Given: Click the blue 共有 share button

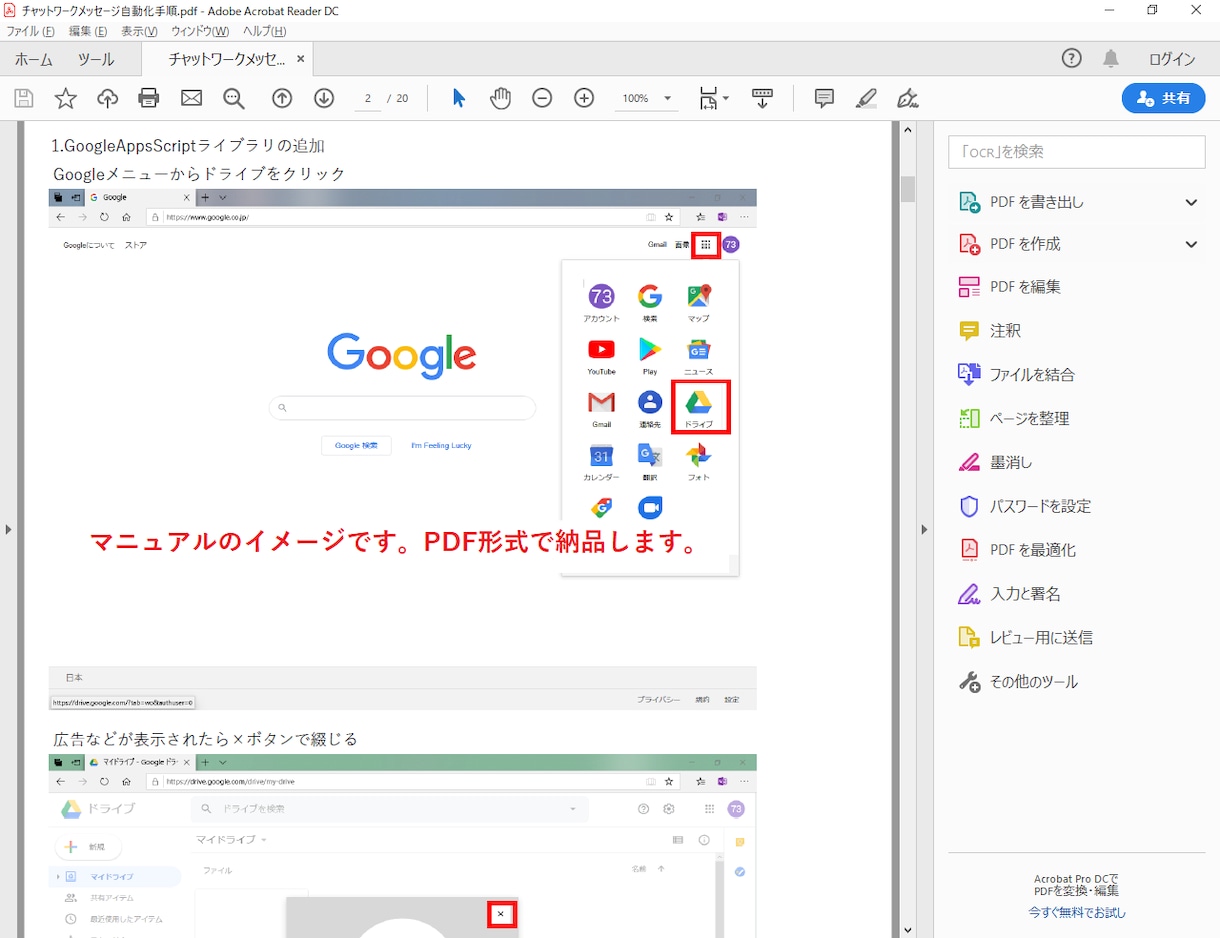Looking at the screenshot, I should coord(1164,98).
